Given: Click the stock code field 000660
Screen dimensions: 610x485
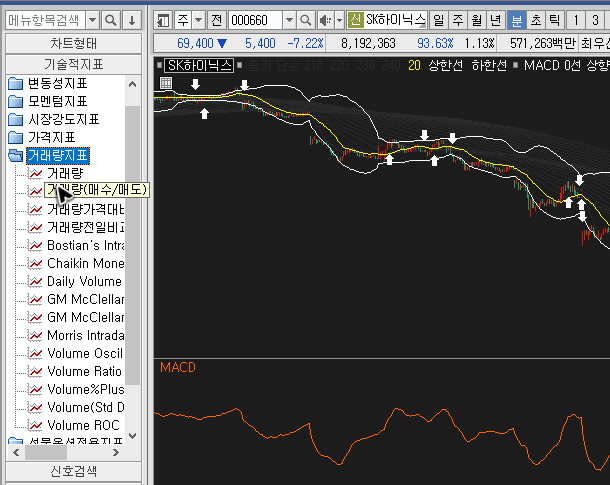Looking at the screenshot, I should (255, 20).
